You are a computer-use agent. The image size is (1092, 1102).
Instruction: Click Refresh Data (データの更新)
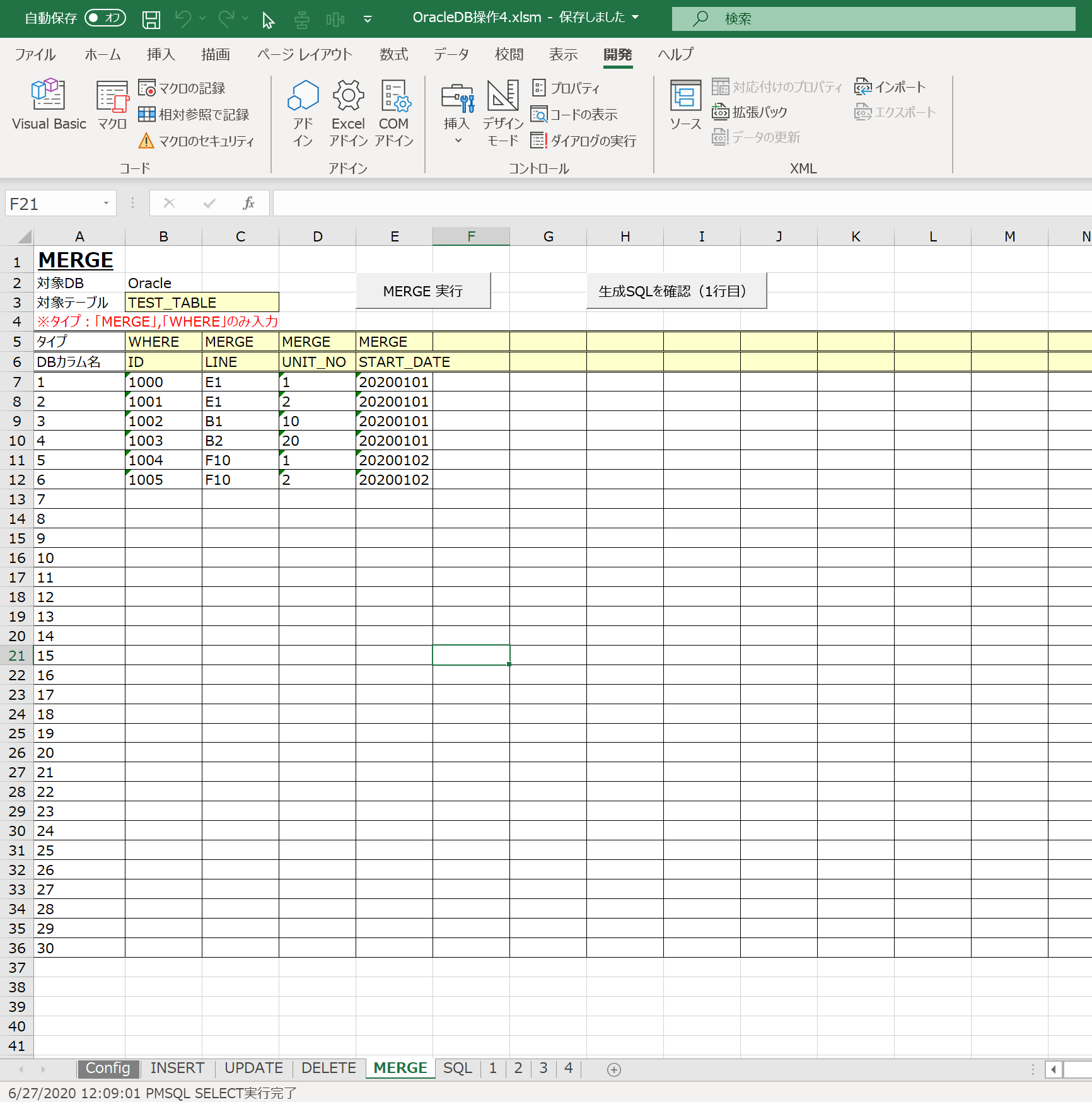(x=756, y=137)
